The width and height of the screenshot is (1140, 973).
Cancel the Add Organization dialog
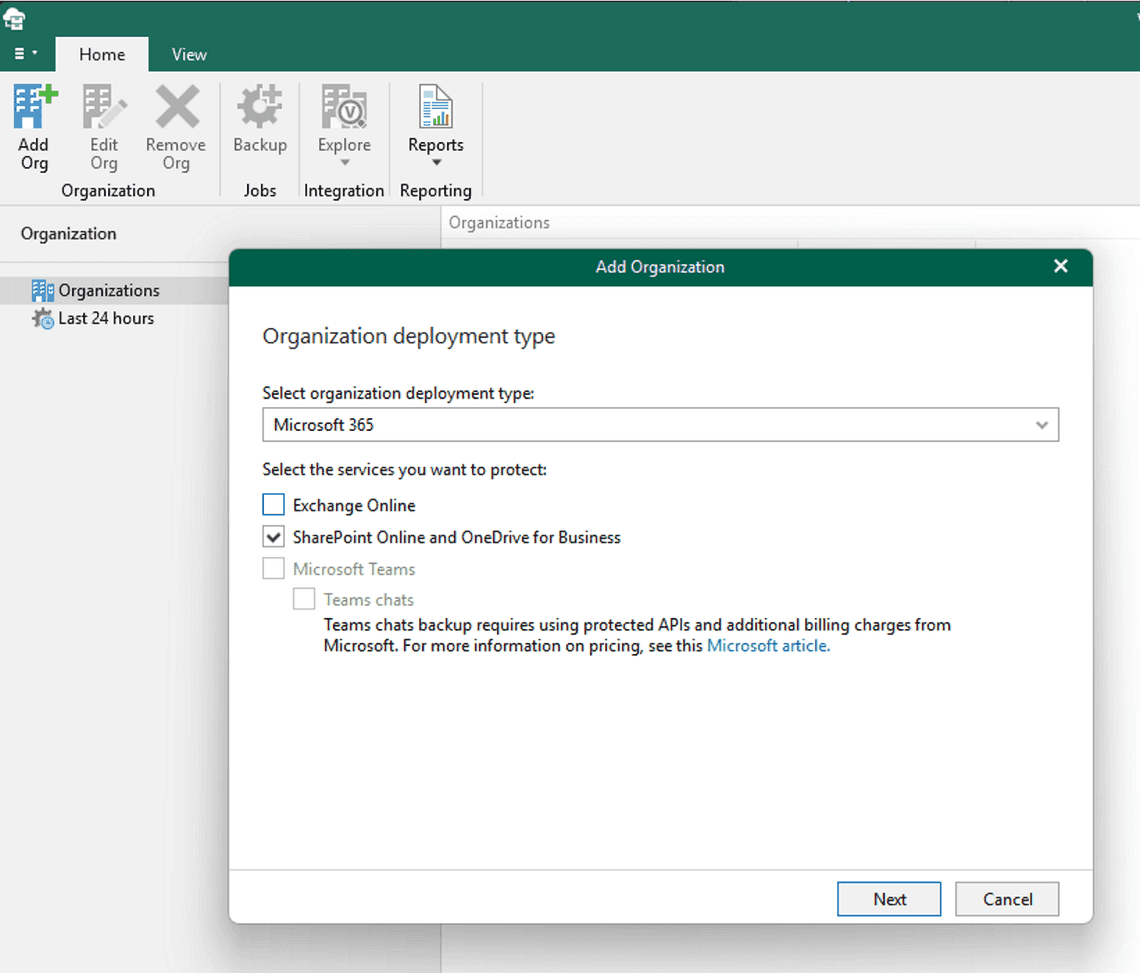click(x=1006, y=899)
